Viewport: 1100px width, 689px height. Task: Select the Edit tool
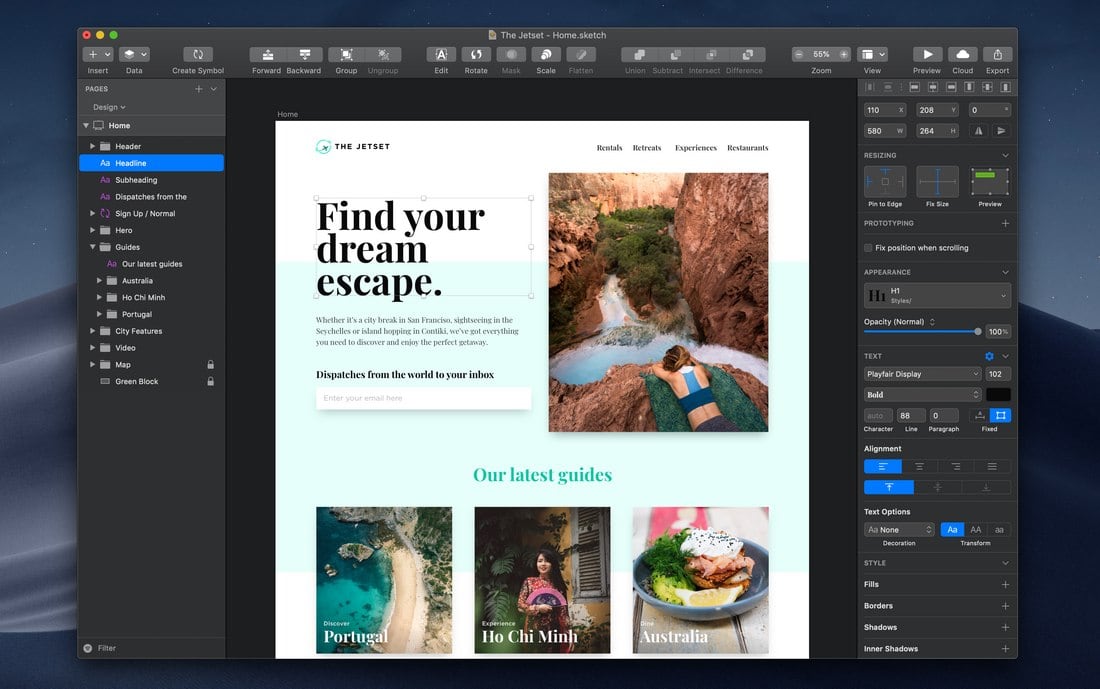441,55
